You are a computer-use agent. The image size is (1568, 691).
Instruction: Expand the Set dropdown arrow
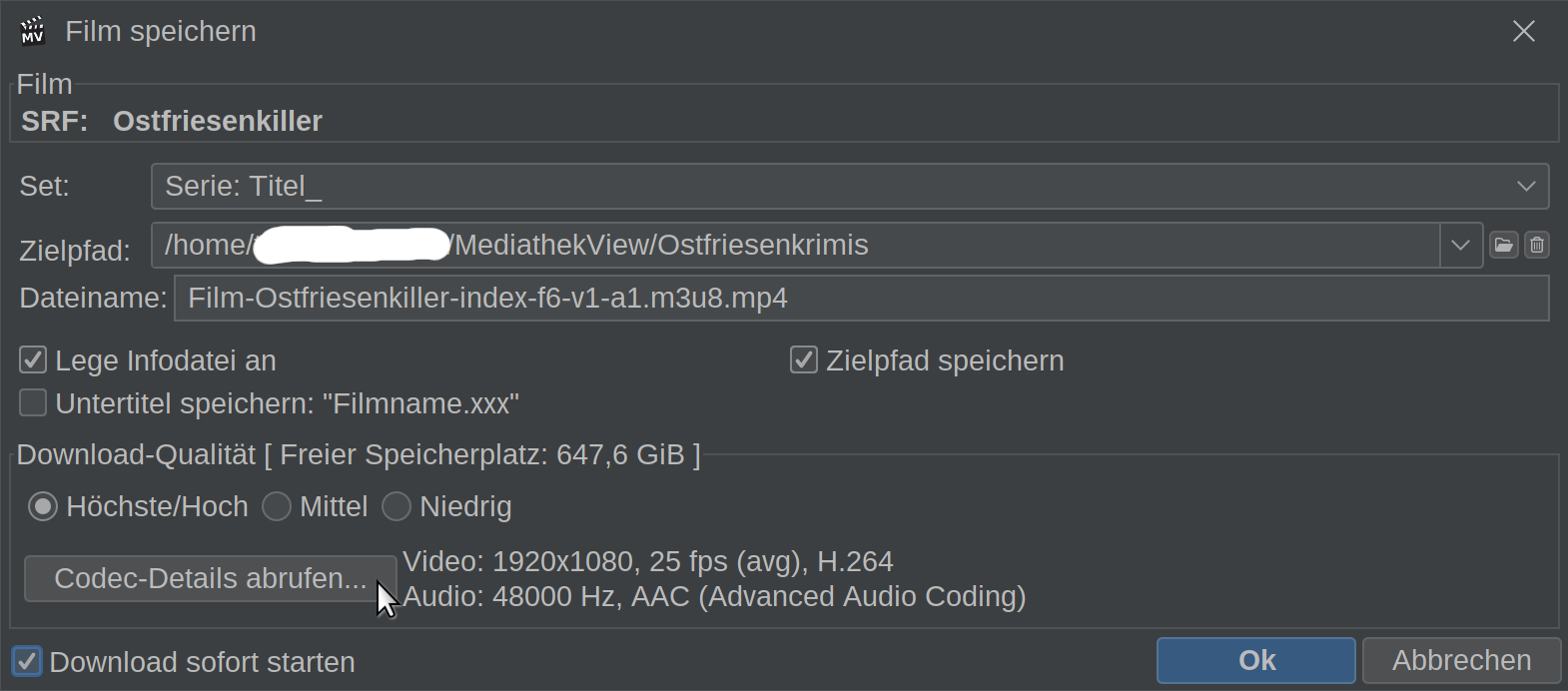tap(1525, 187)
